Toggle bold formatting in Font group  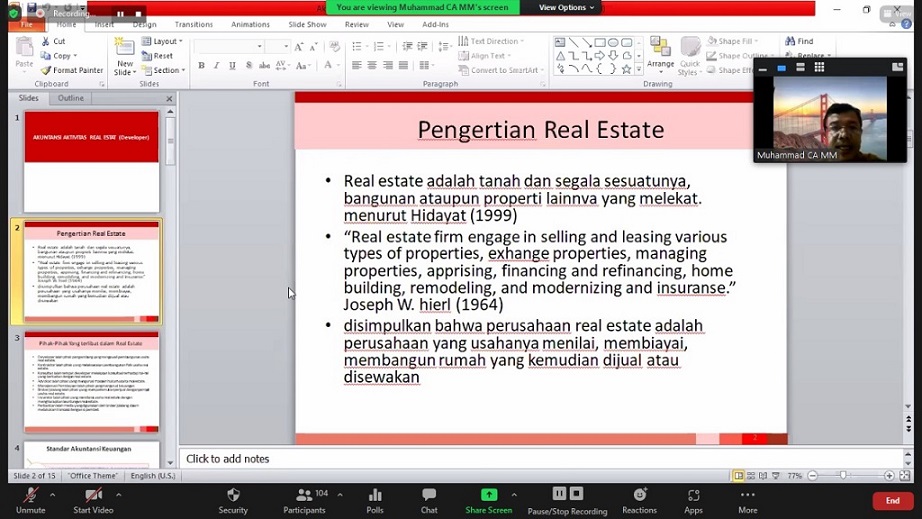tap(201, 66)
